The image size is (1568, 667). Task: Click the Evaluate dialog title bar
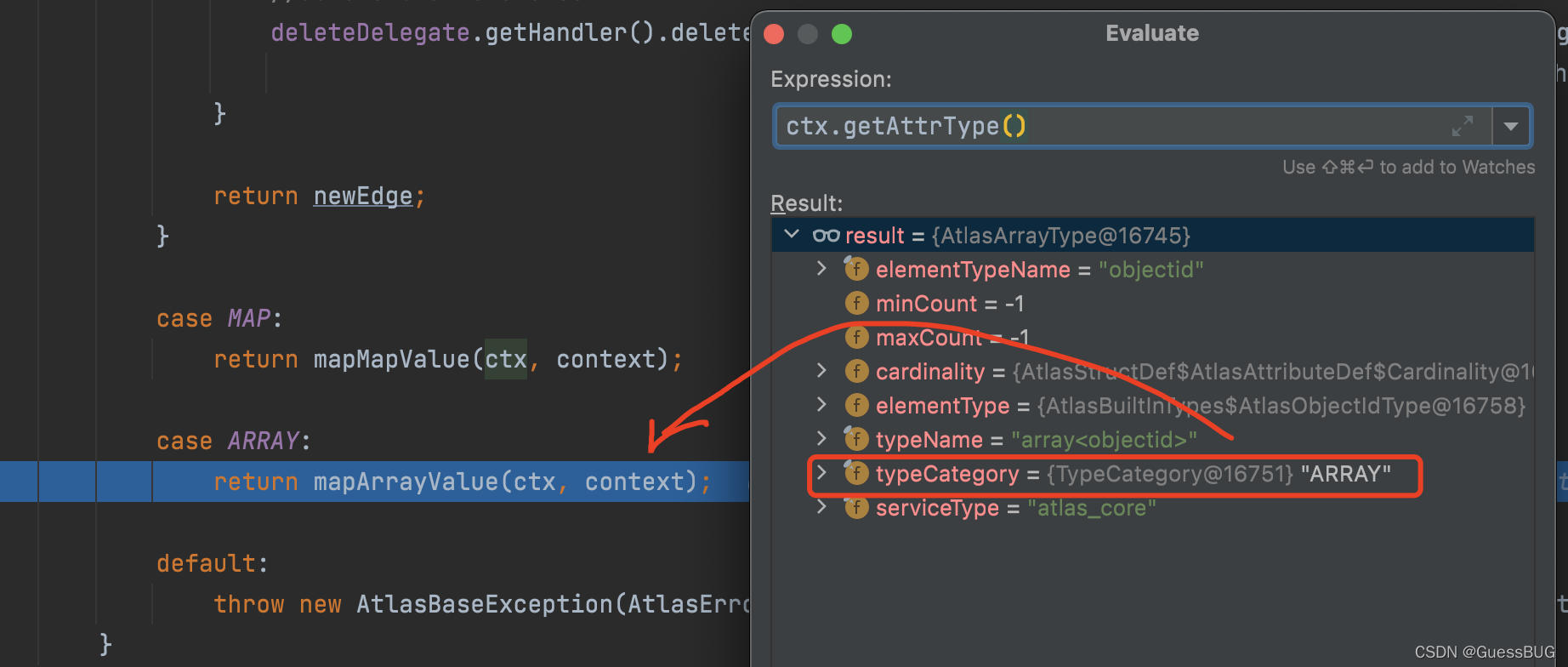pyautogui.click(x=1152, y=33)
